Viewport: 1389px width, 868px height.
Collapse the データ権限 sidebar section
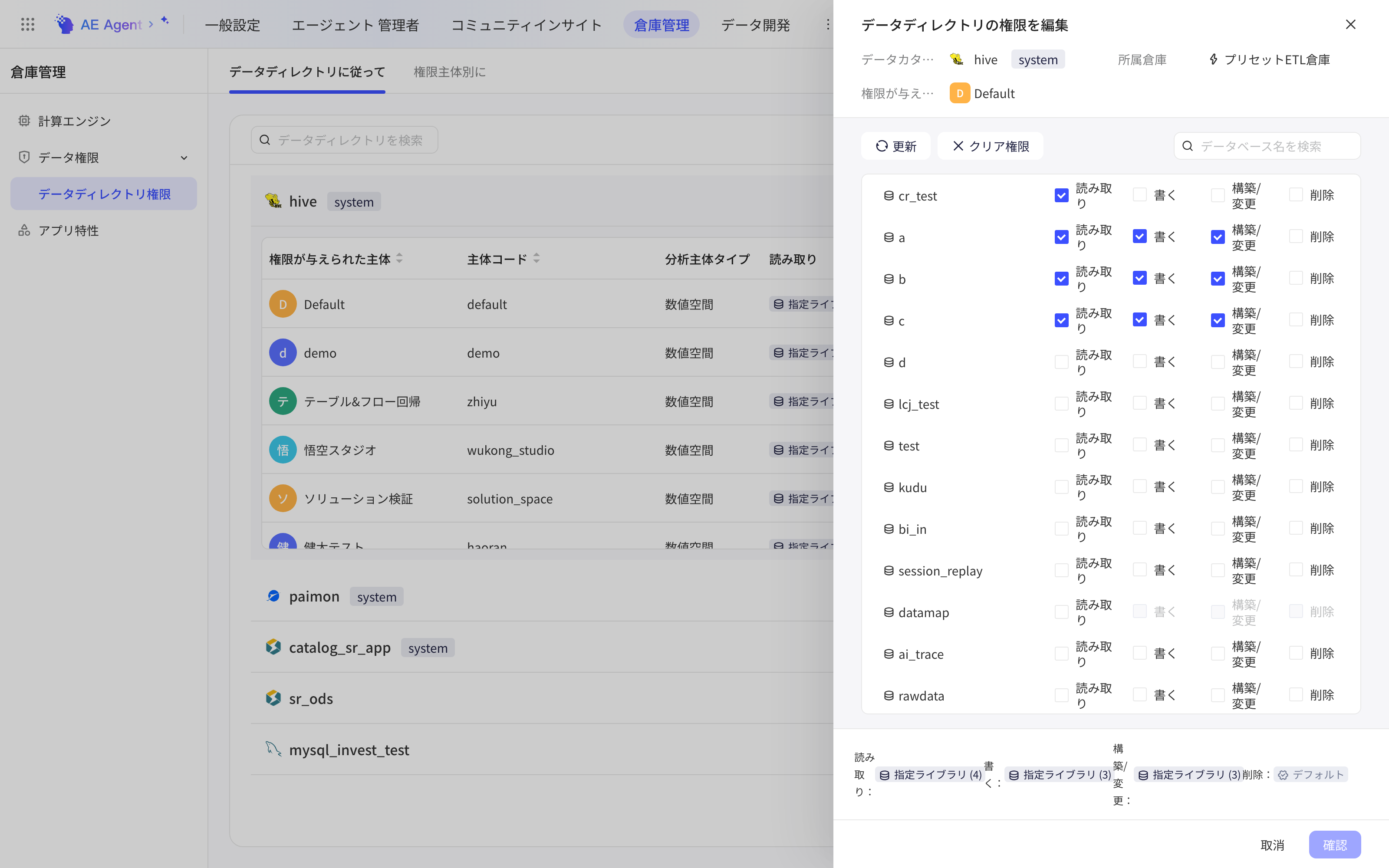point(184,157)
